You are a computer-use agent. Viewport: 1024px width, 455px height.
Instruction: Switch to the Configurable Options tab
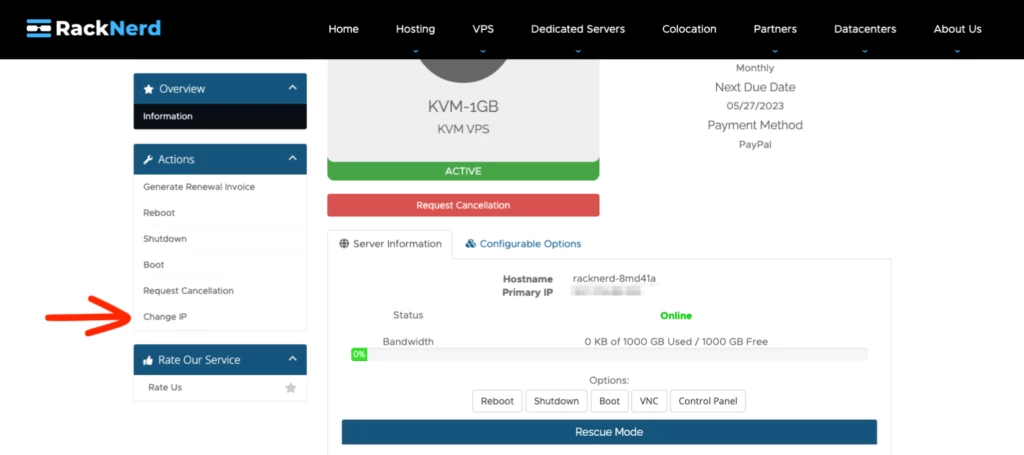[x=529, y=244]
